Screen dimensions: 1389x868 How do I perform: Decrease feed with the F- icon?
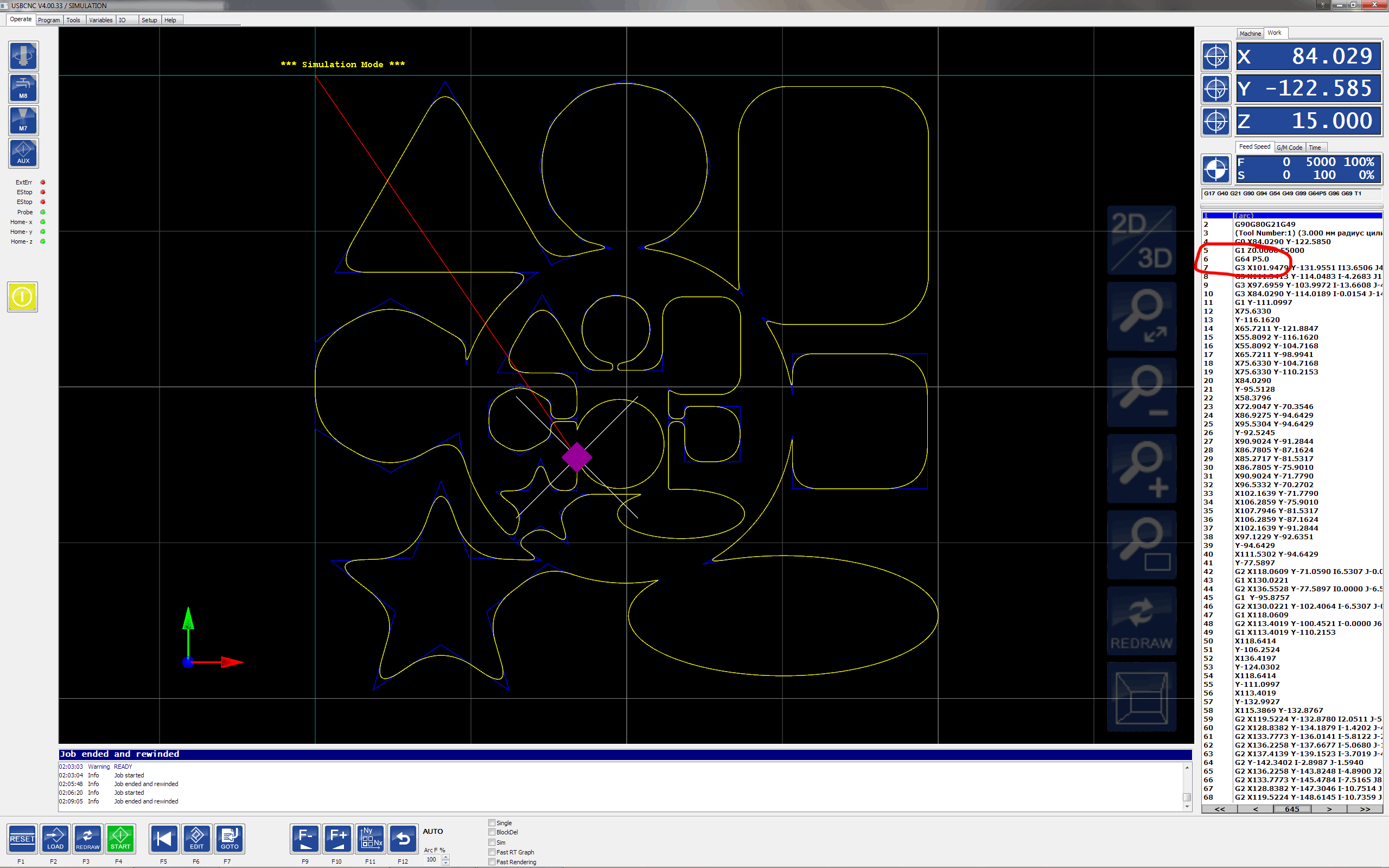click(x=305, y=838)
